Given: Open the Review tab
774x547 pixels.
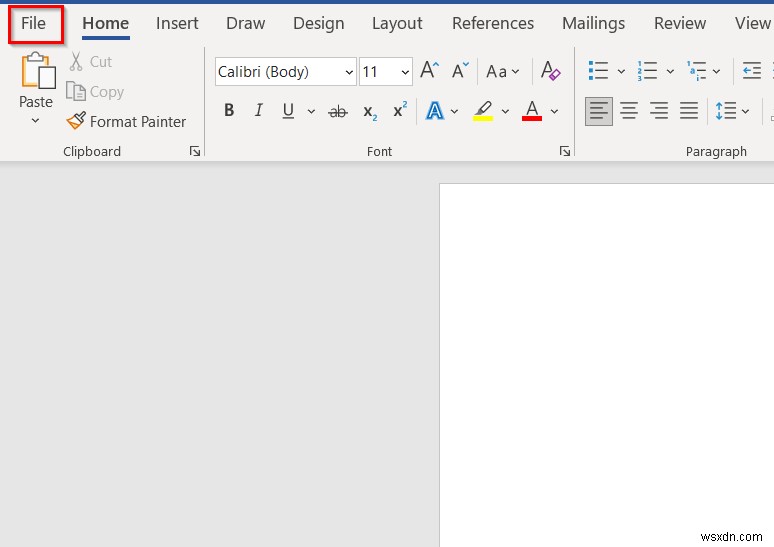Looking at the screenshot, I should [680, 23].
